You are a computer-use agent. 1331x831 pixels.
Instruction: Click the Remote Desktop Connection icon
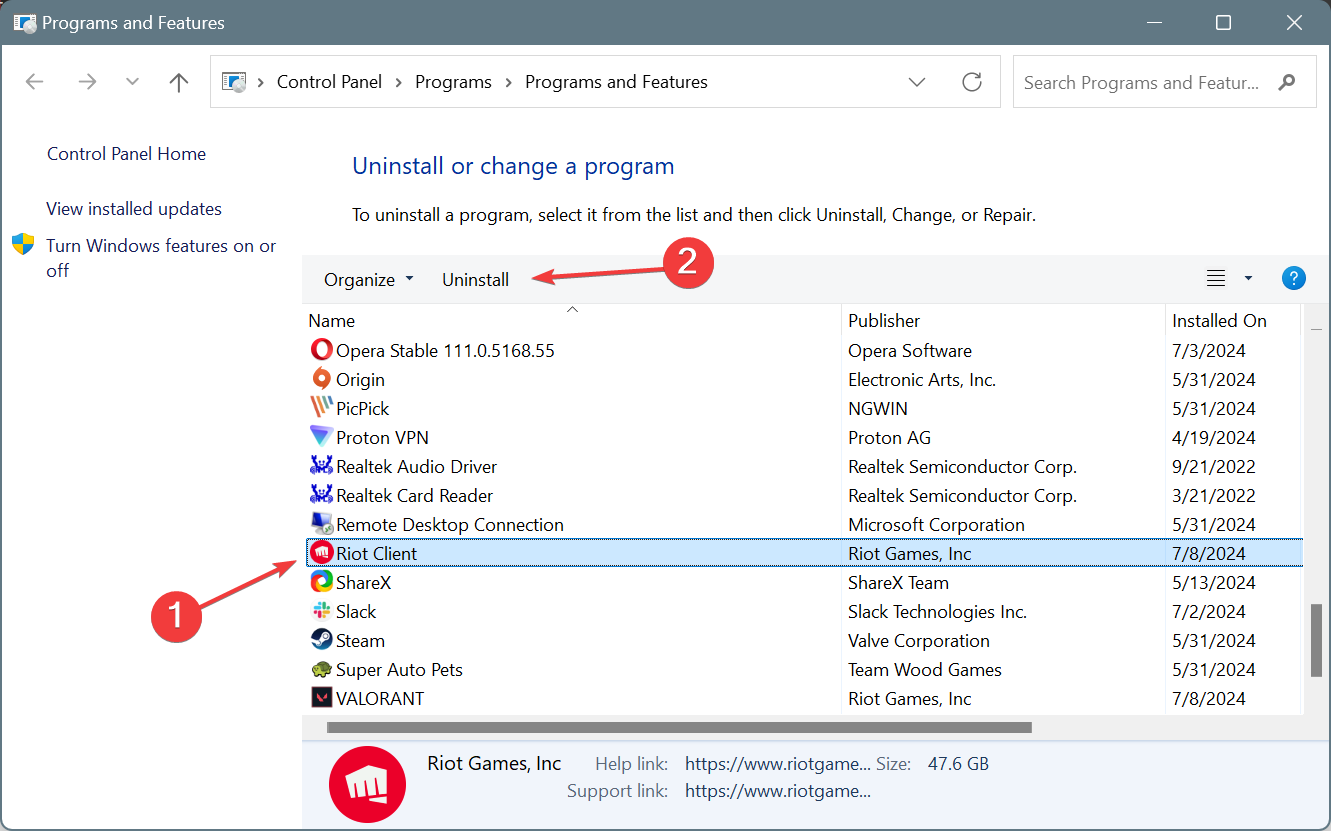(x=321, y=524)
